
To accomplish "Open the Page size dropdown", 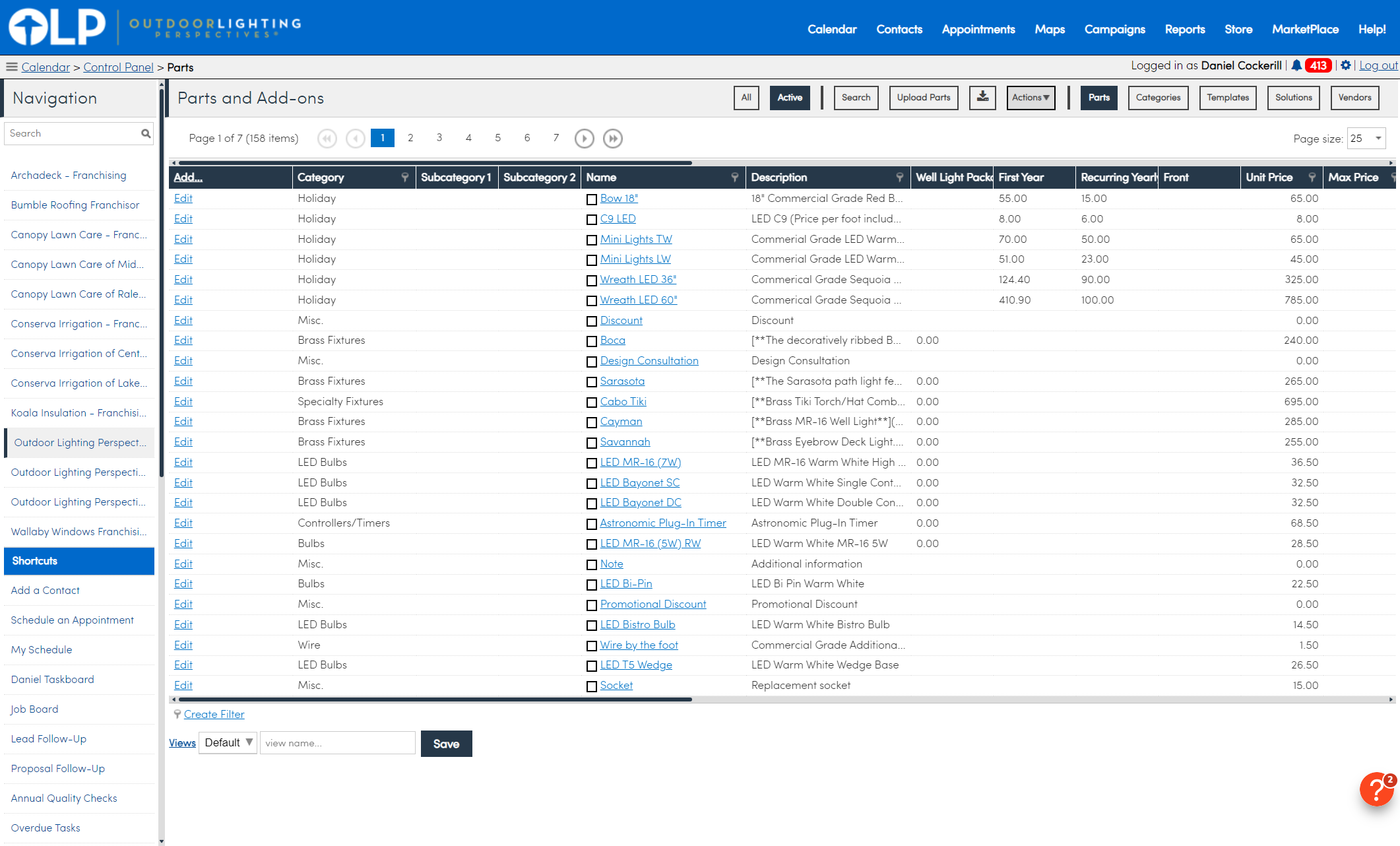I will pyautogui.click(x=1366, y=139).
